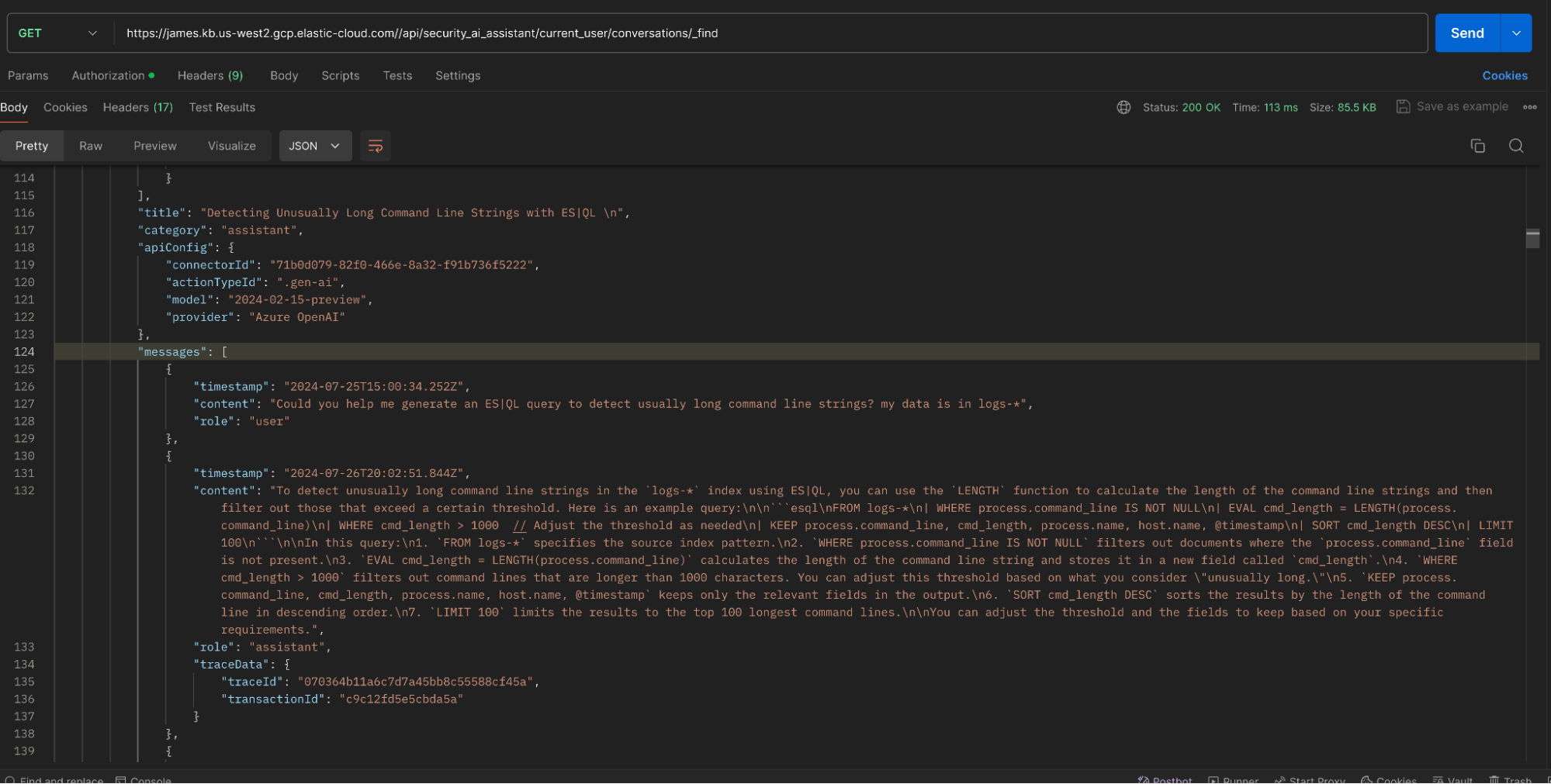Click the response Time 113 ms
Viewport: 1551px width, 784px height.
[1265, 107]
